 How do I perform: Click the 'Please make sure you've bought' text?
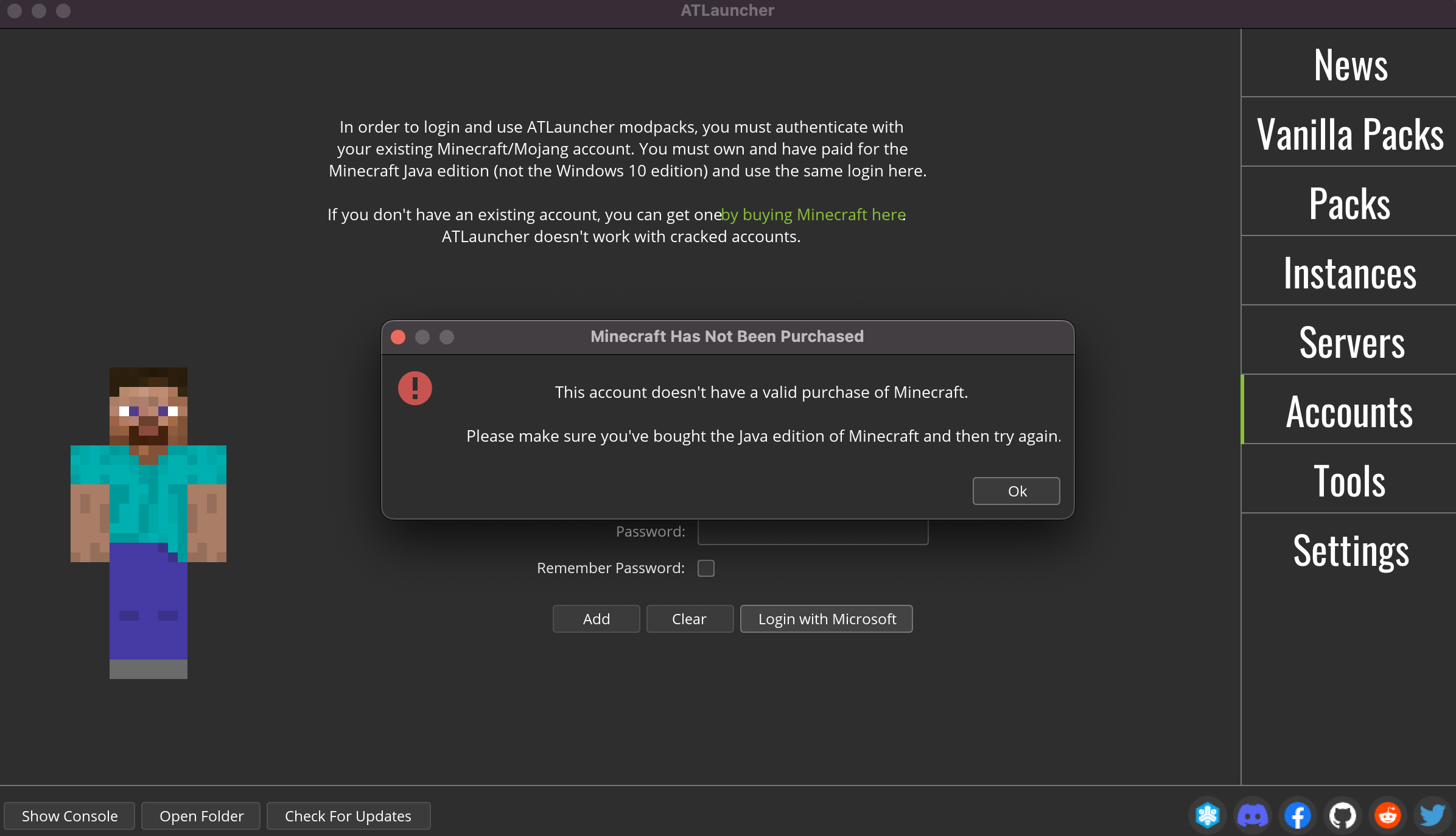[764, 436]
